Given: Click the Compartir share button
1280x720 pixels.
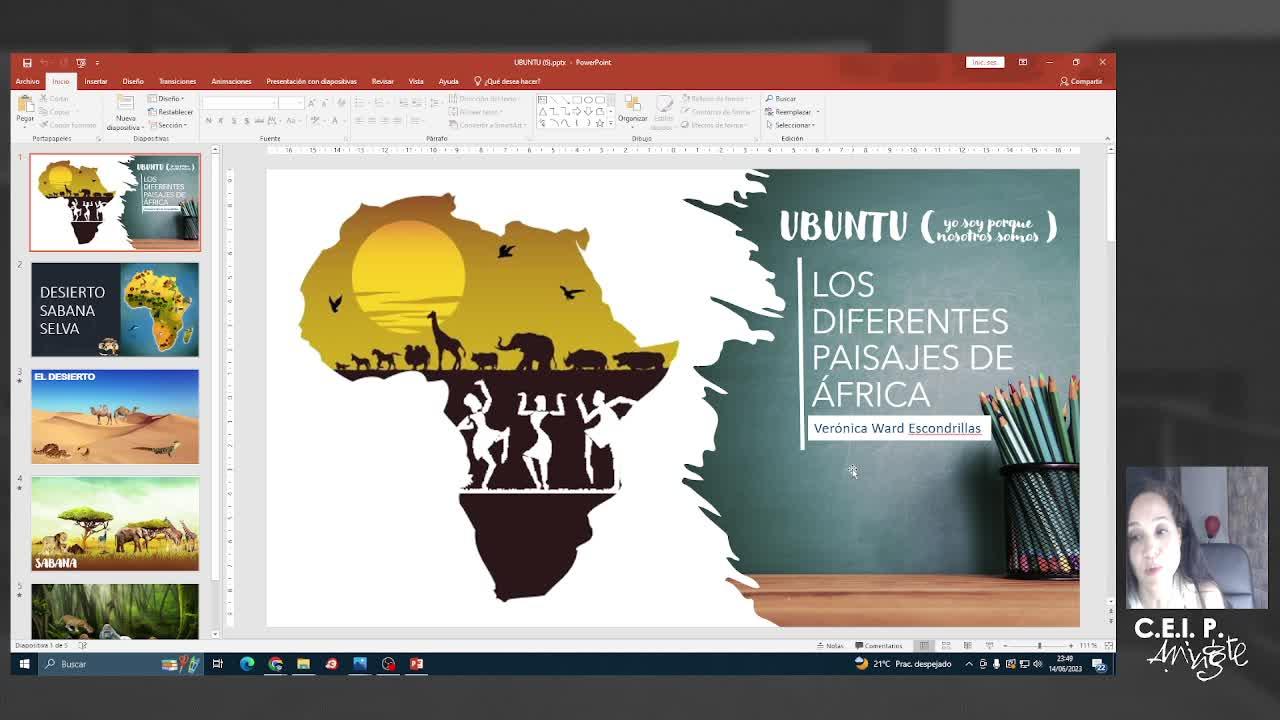Looking at the screenshot, I should [1081, 81].
